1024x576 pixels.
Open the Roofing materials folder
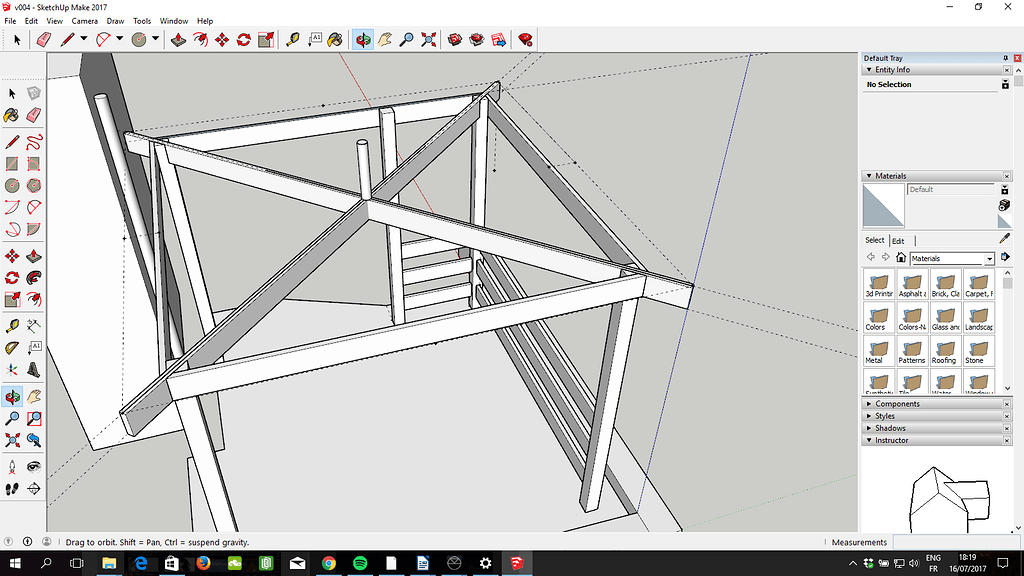click(944, 350)
